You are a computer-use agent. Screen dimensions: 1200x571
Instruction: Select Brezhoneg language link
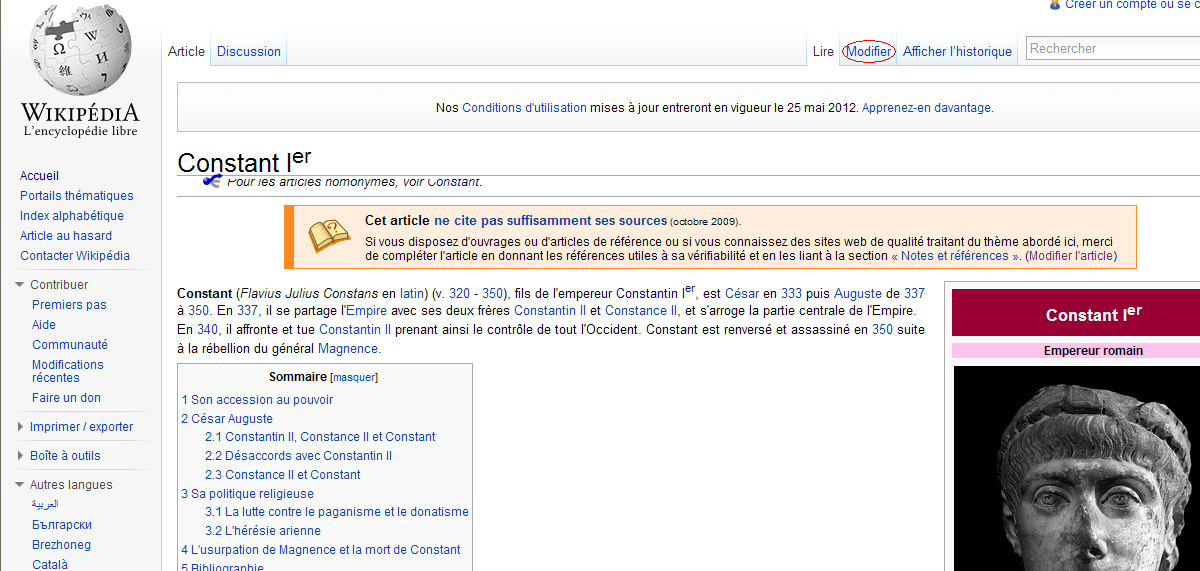[x=61, y=545]
